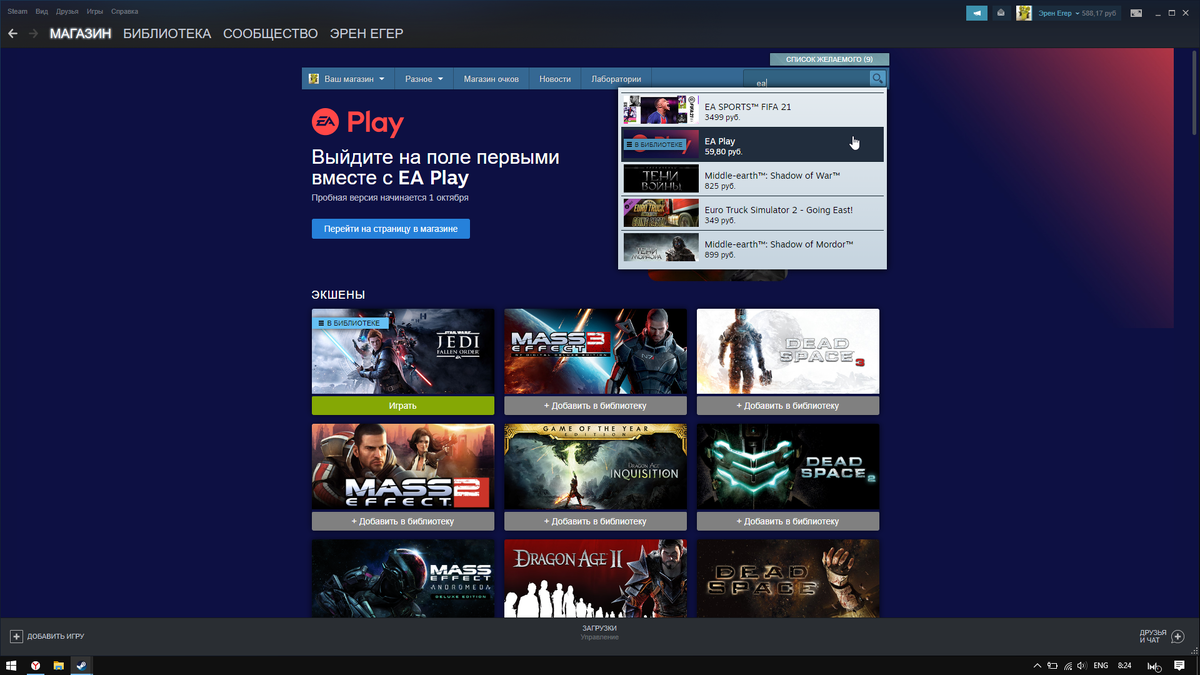Open File Explorer from taskbar

(x=59, y=665)
